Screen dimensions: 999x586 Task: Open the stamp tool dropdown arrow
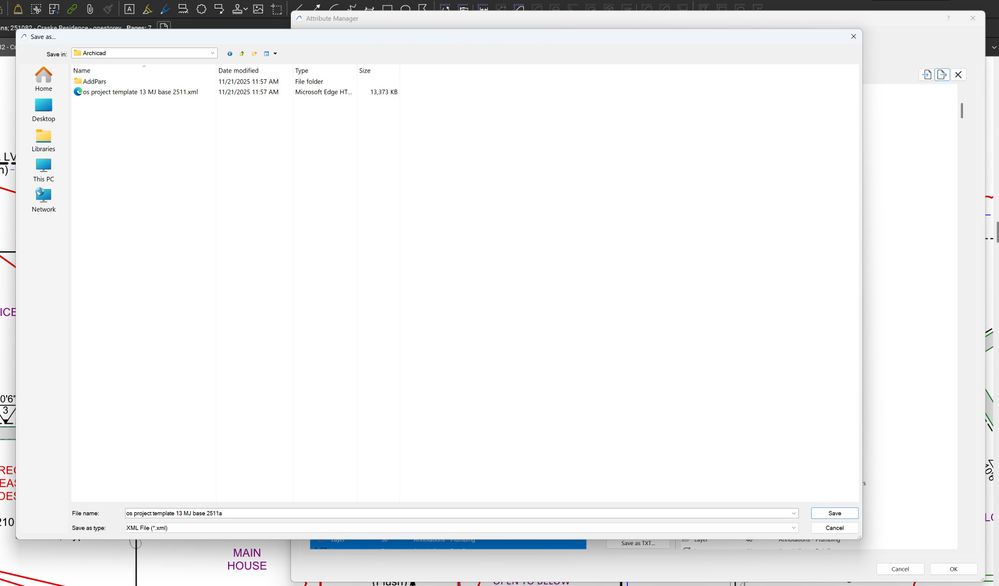click(245, 10)
